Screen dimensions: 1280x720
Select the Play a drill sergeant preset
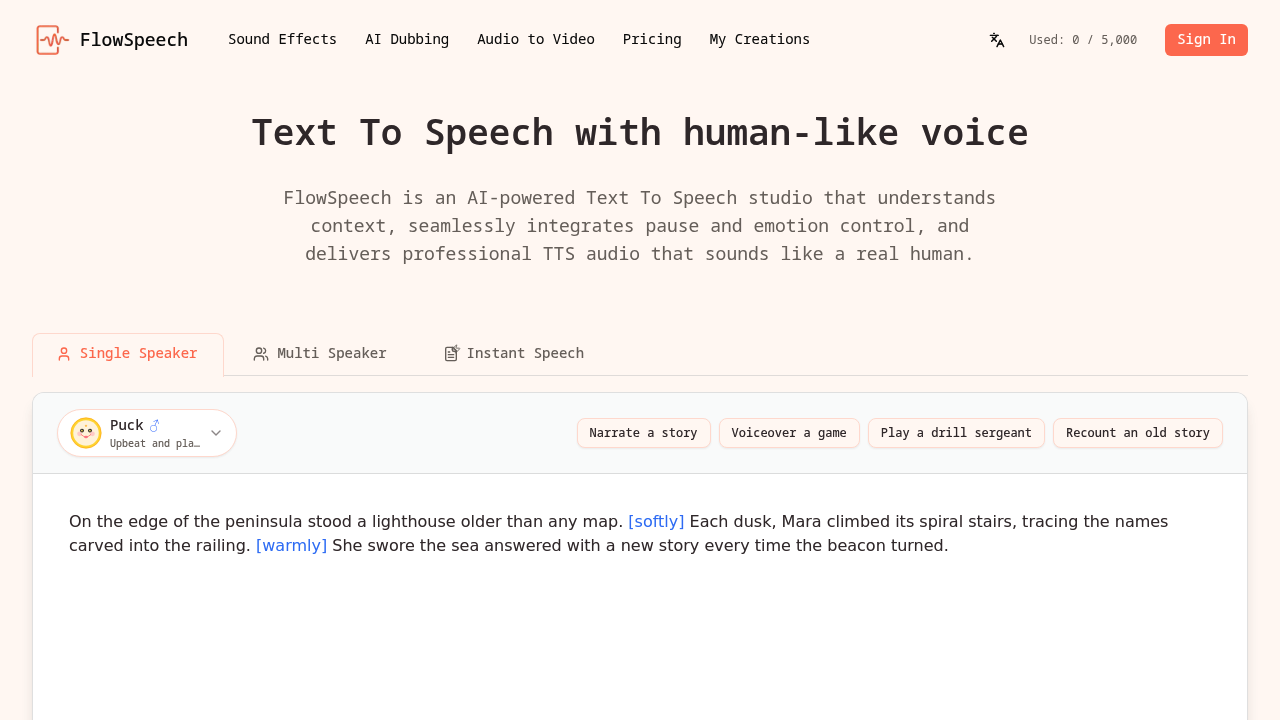[x=956, y=433]
